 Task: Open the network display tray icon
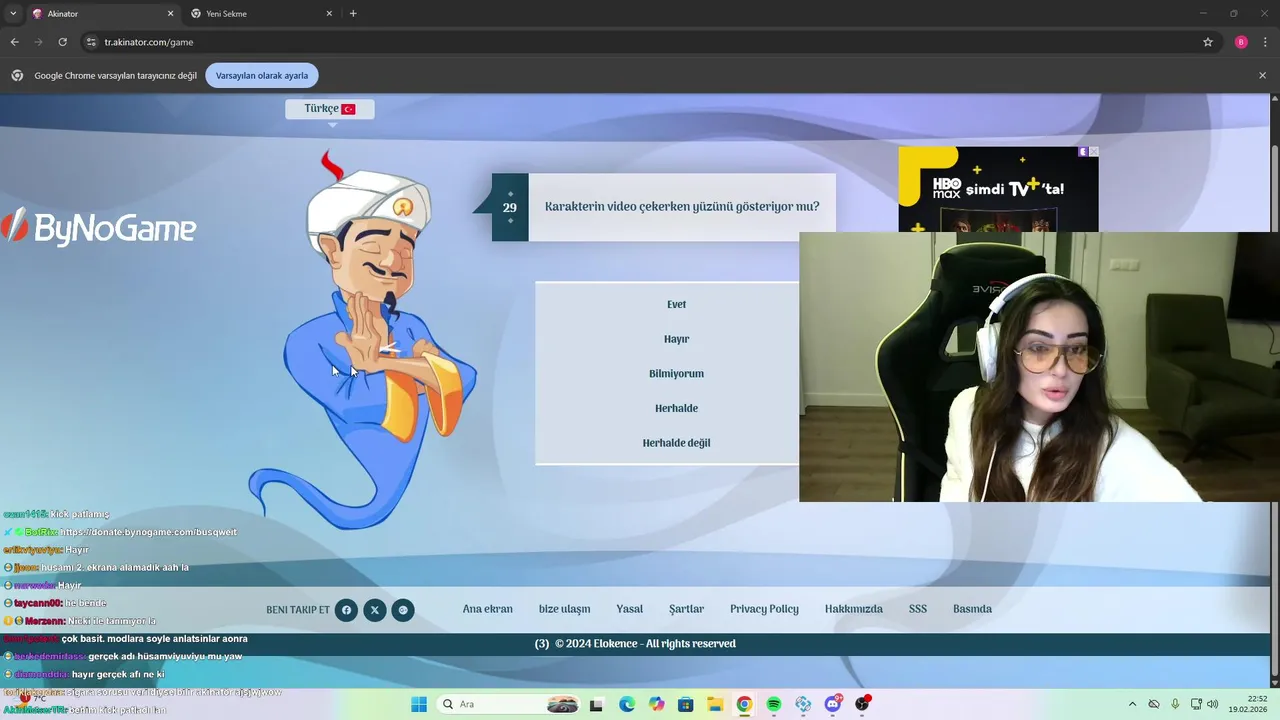click(x=1196, y=704)
